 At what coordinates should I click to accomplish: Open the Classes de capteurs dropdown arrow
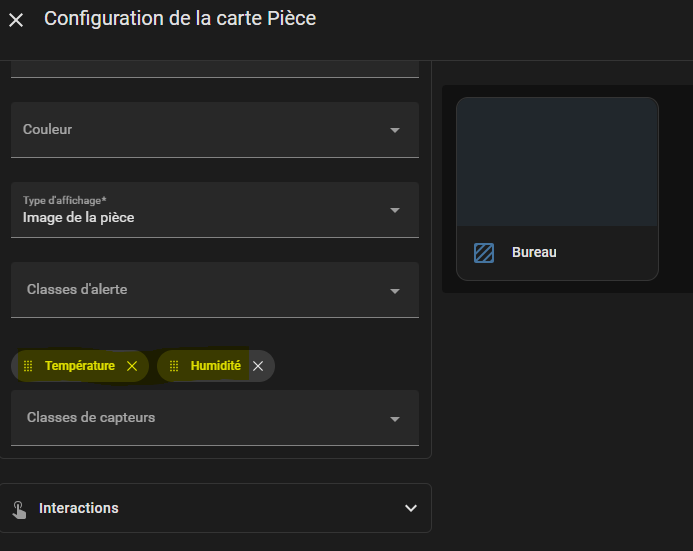coord(395,418)
